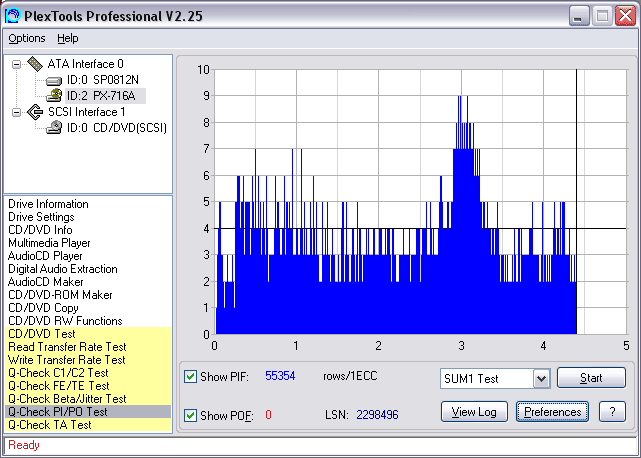Select Q-Check PI/PO Test
Screen dimensions: 641x458
point(88,412)
